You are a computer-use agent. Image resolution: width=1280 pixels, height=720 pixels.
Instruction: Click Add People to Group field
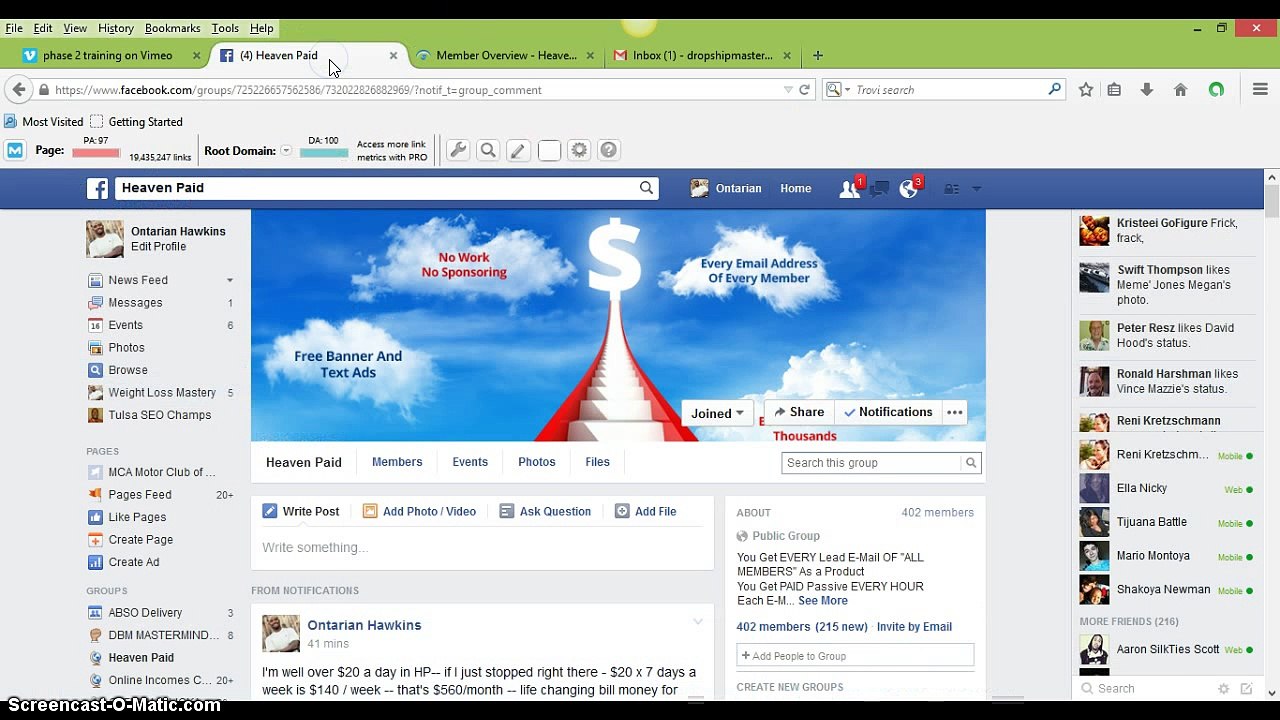(855, 656)
